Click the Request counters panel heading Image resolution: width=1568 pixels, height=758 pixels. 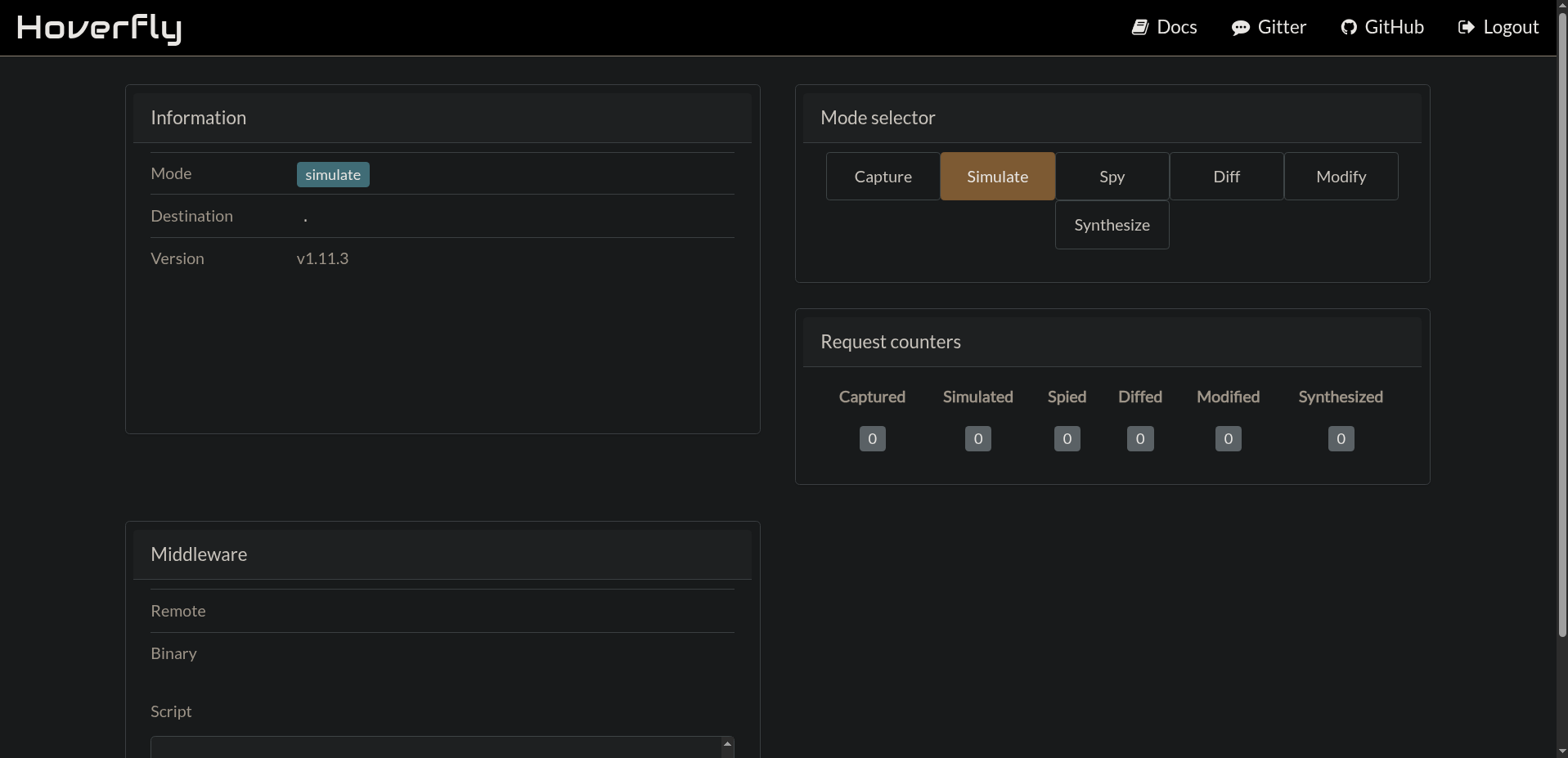pos(891,343)
